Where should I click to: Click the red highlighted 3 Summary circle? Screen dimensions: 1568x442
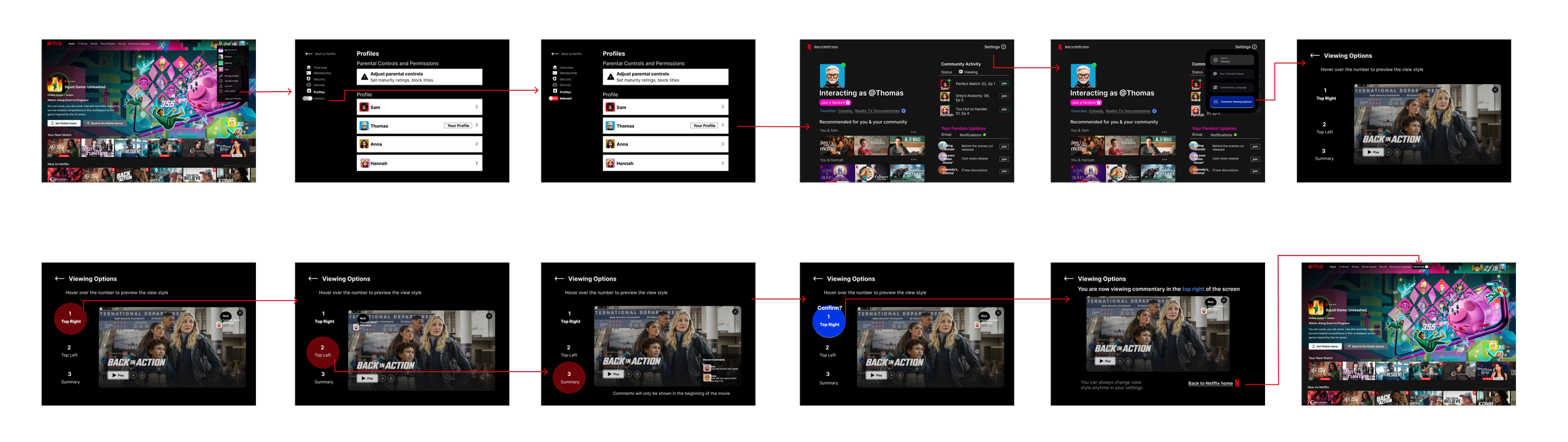click(x=569, y=377)
